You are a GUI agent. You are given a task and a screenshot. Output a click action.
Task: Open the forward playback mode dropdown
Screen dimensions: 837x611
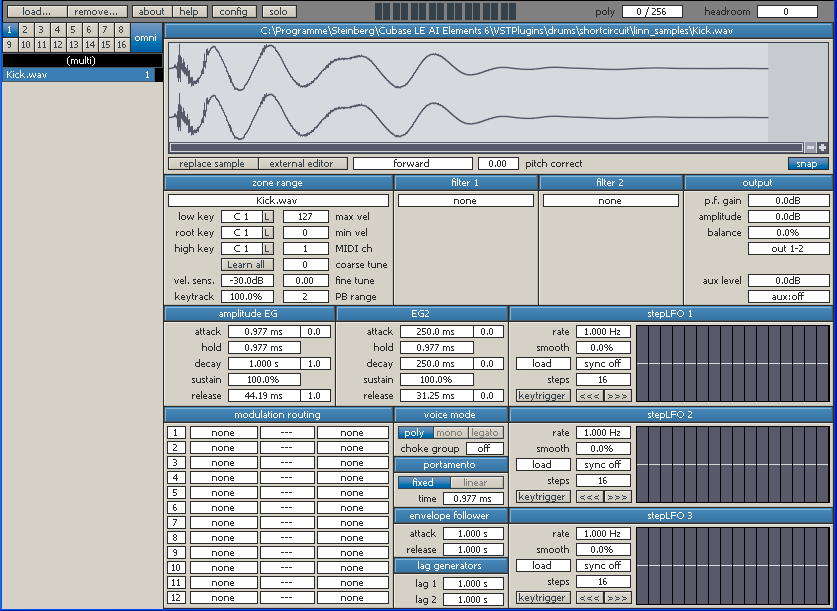(x=412, y=164)
